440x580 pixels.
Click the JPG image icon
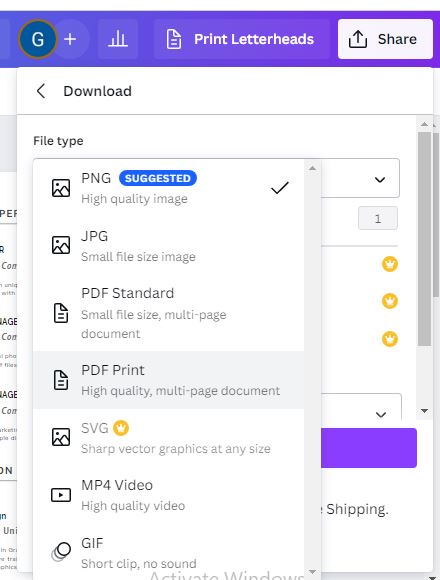click(x=61, y=245)
